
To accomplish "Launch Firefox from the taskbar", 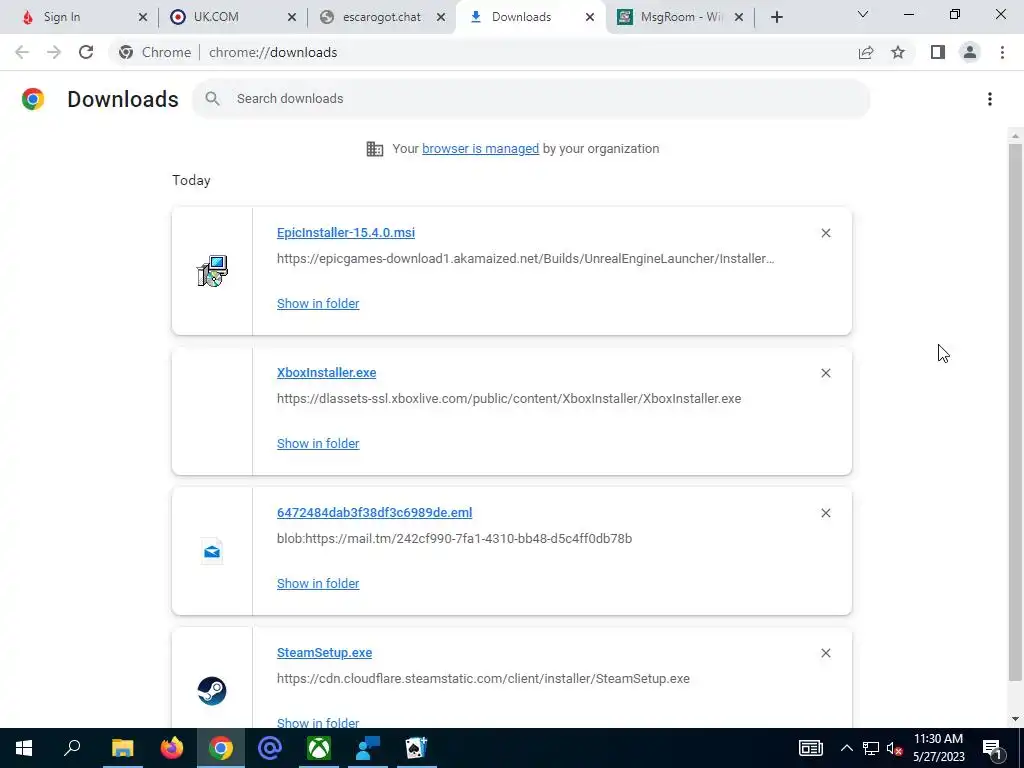I will click(x=172, y=748).
